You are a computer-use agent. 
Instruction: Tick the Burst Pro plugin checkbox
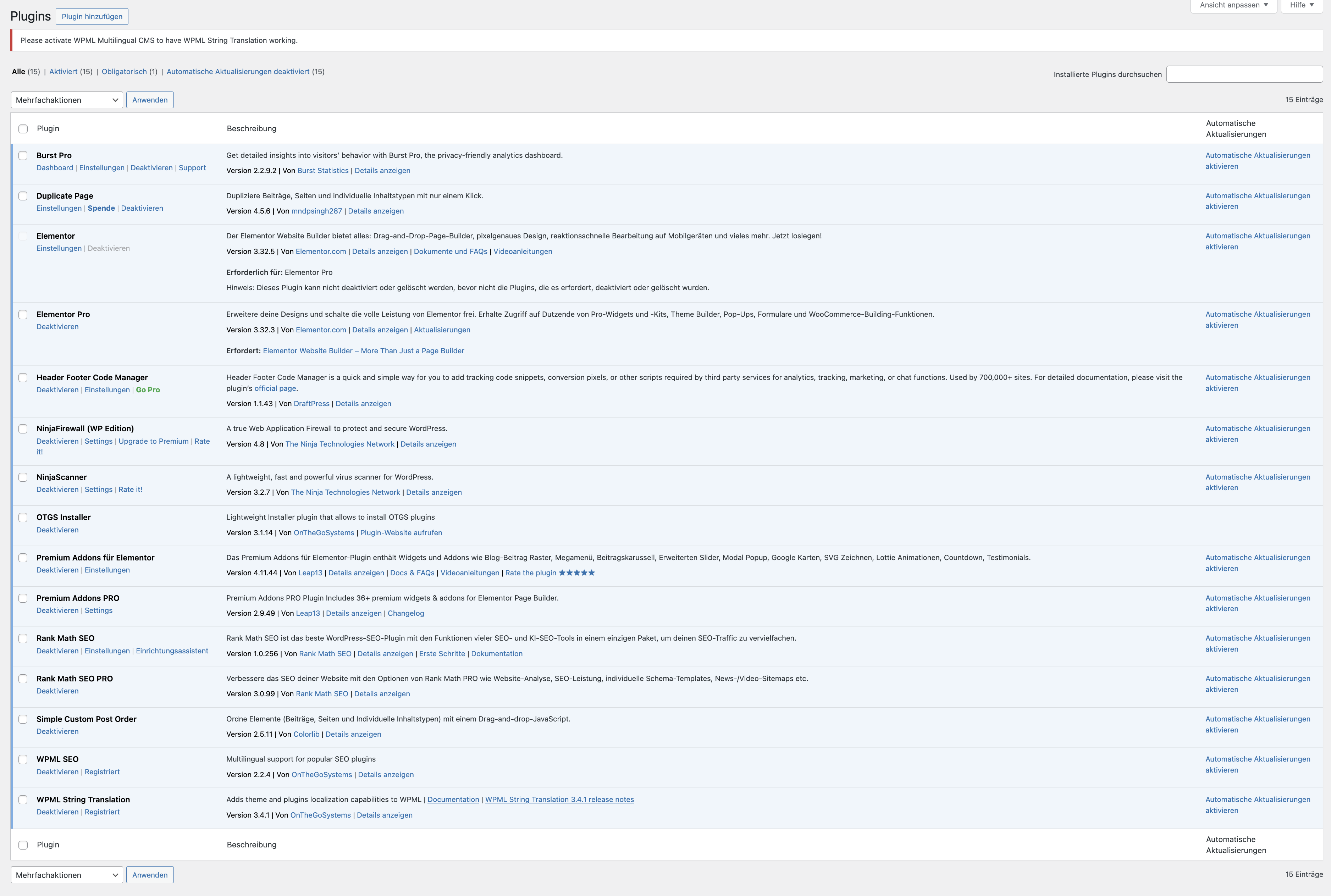[23, 155]
